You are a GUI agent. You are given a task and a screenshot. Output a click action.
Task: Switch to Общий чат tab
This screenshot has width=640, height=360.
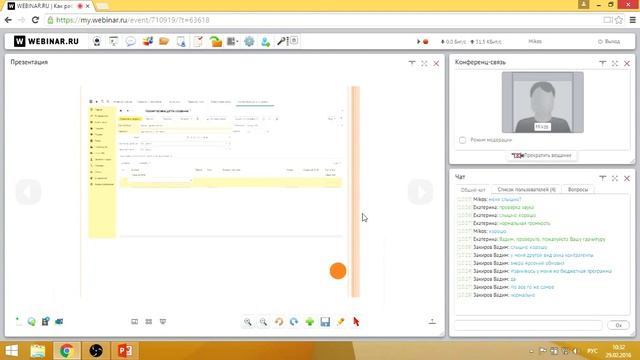point(473,190)
